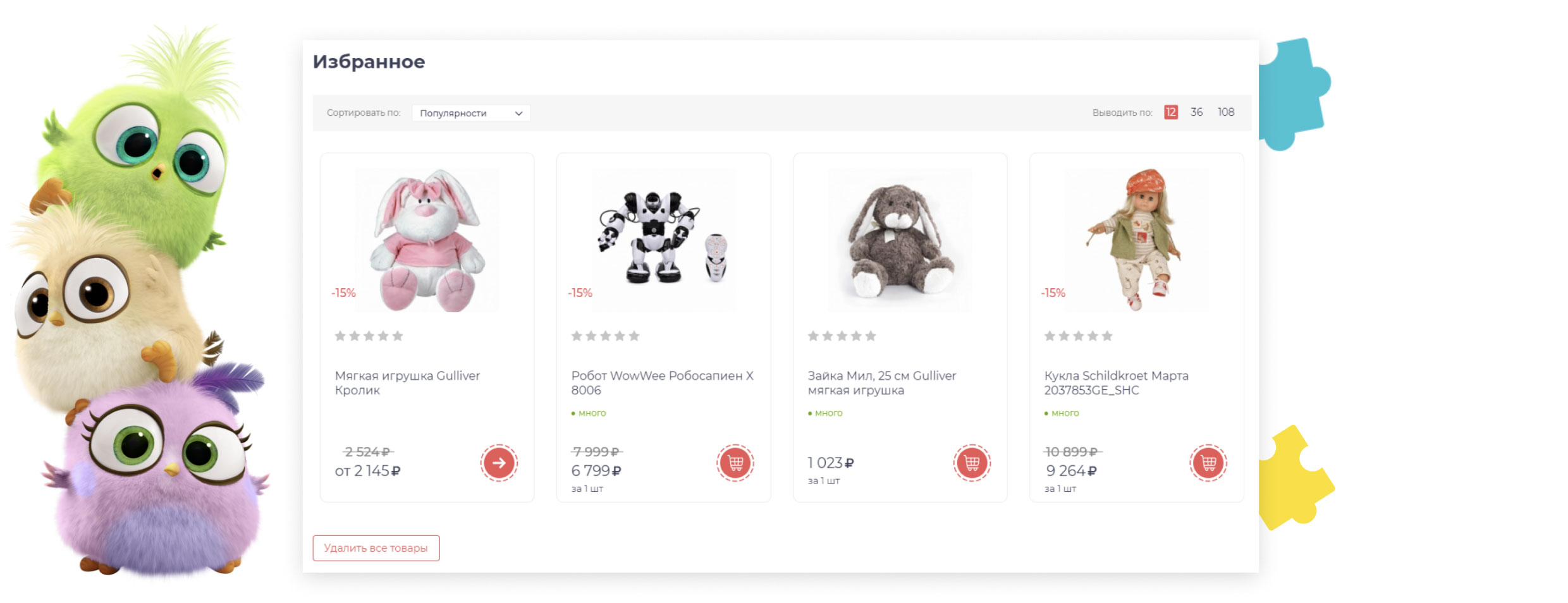Open Кукла Schildkroet Марта product link

(x=1116, y=382)
